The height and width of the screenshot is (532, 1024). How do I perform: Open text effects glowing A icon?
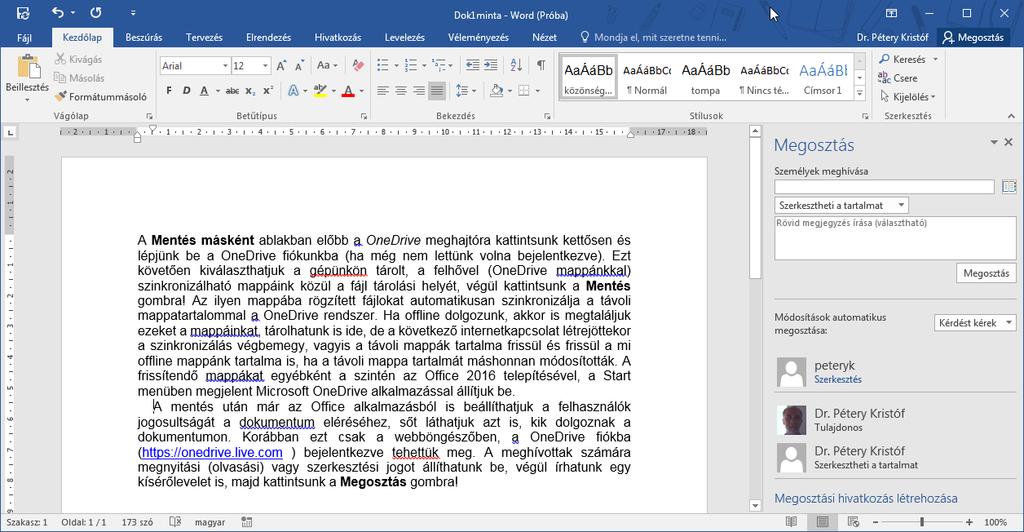pos(293,91)
